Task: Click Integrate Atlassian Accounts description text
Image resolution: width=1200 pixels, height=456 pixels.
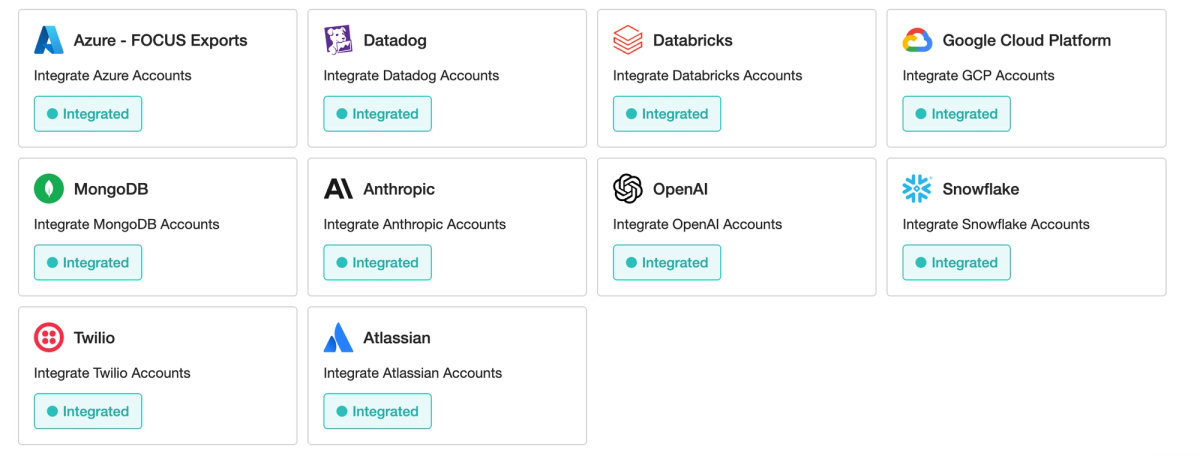Action: coord(413,373)
